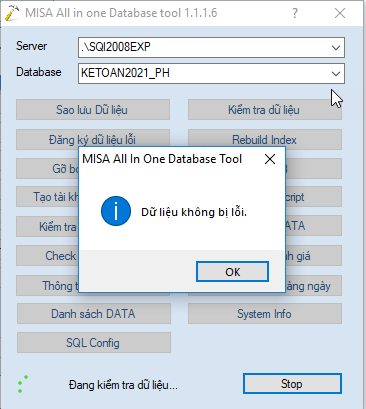Click the Rebuild Index button
This screenshot has height=409, width=366.
click(x=265, y=139)
